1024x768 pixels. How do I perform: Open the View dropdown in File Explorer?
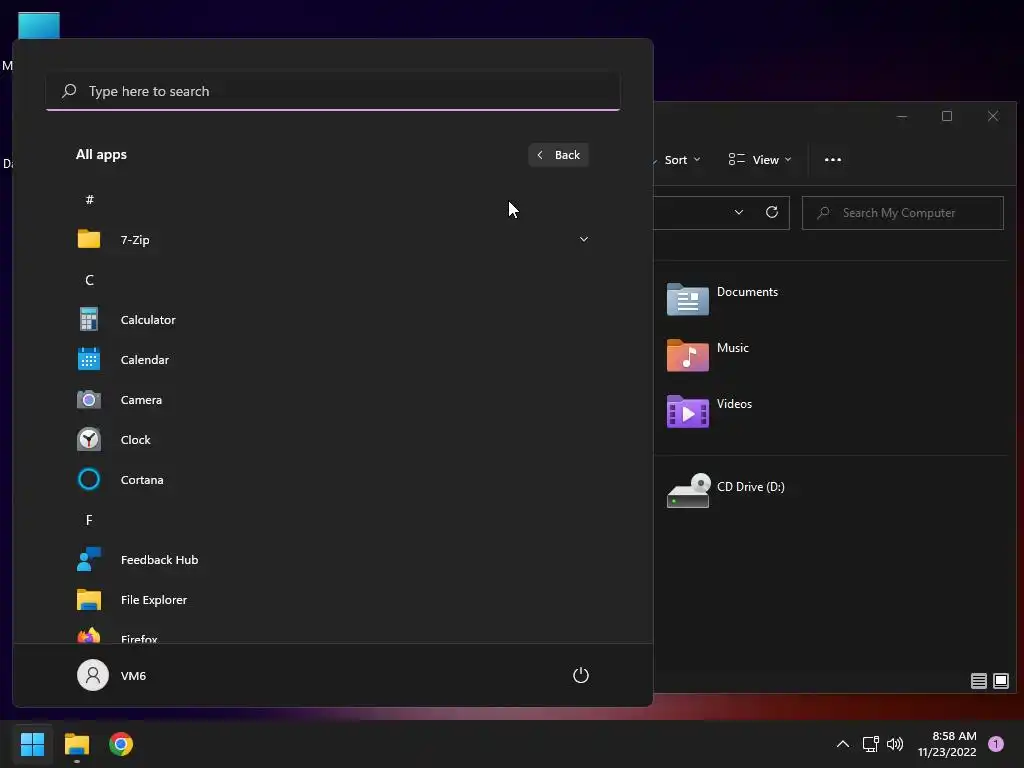tap(760, 159)
